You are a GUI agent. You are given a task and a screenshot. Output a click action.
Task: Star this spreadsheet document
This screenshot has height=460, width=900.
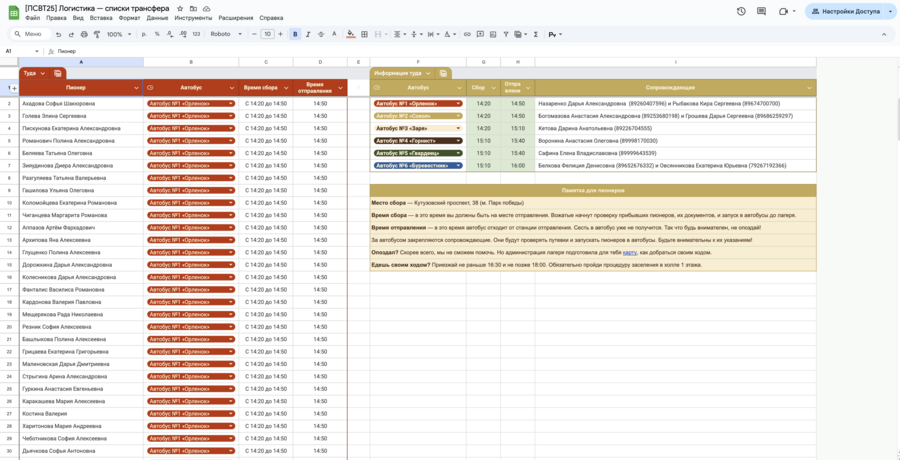coord(180,8)
